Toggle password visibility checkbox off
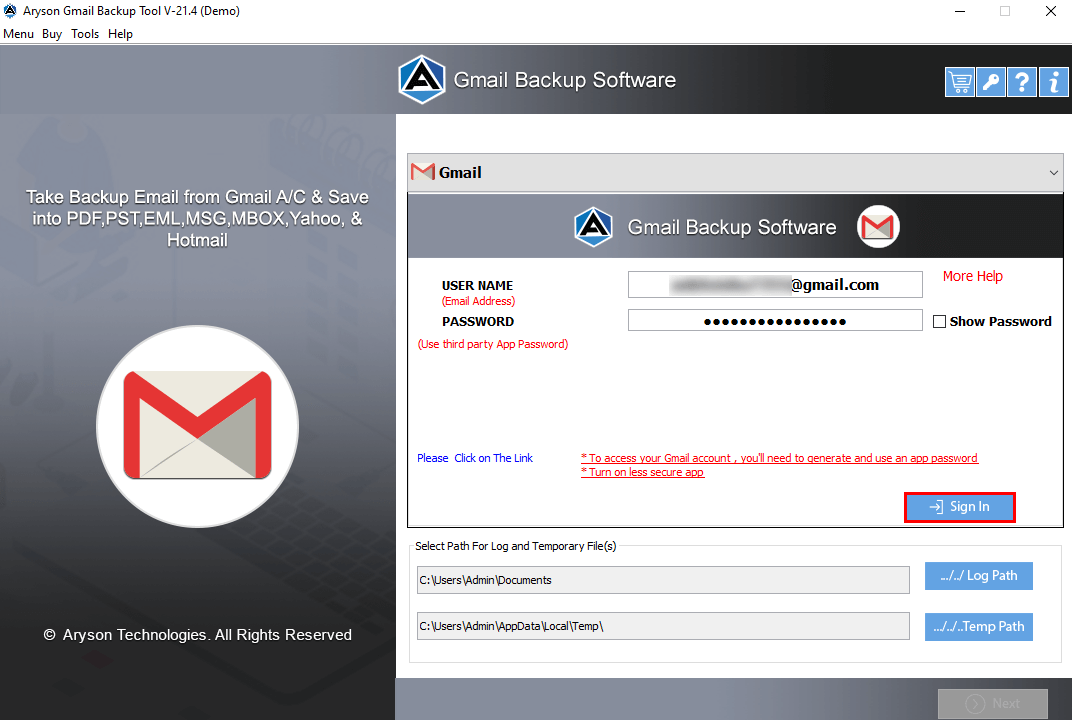Screen dimensions: 1072x720 [938, 321]
